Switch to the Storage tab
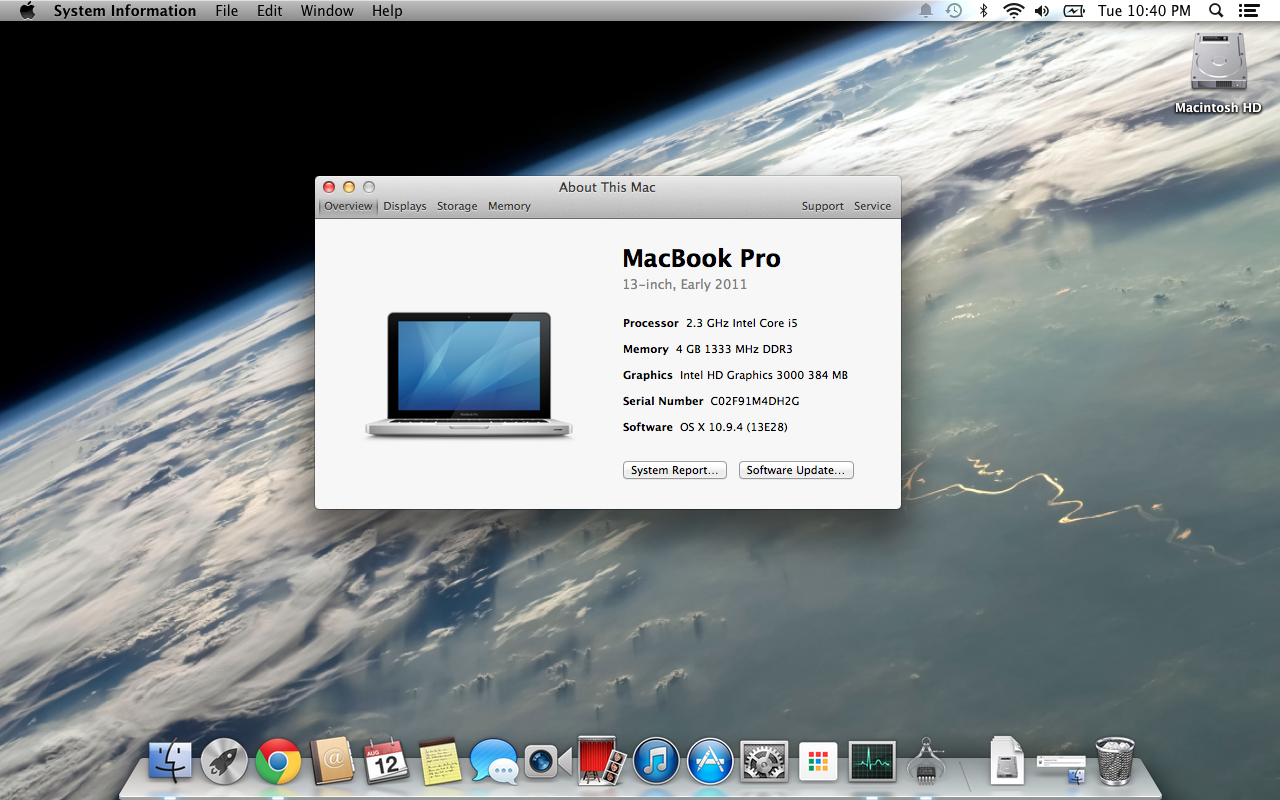The width and height of the screenshot is (1280, 800). pos(457,206)
